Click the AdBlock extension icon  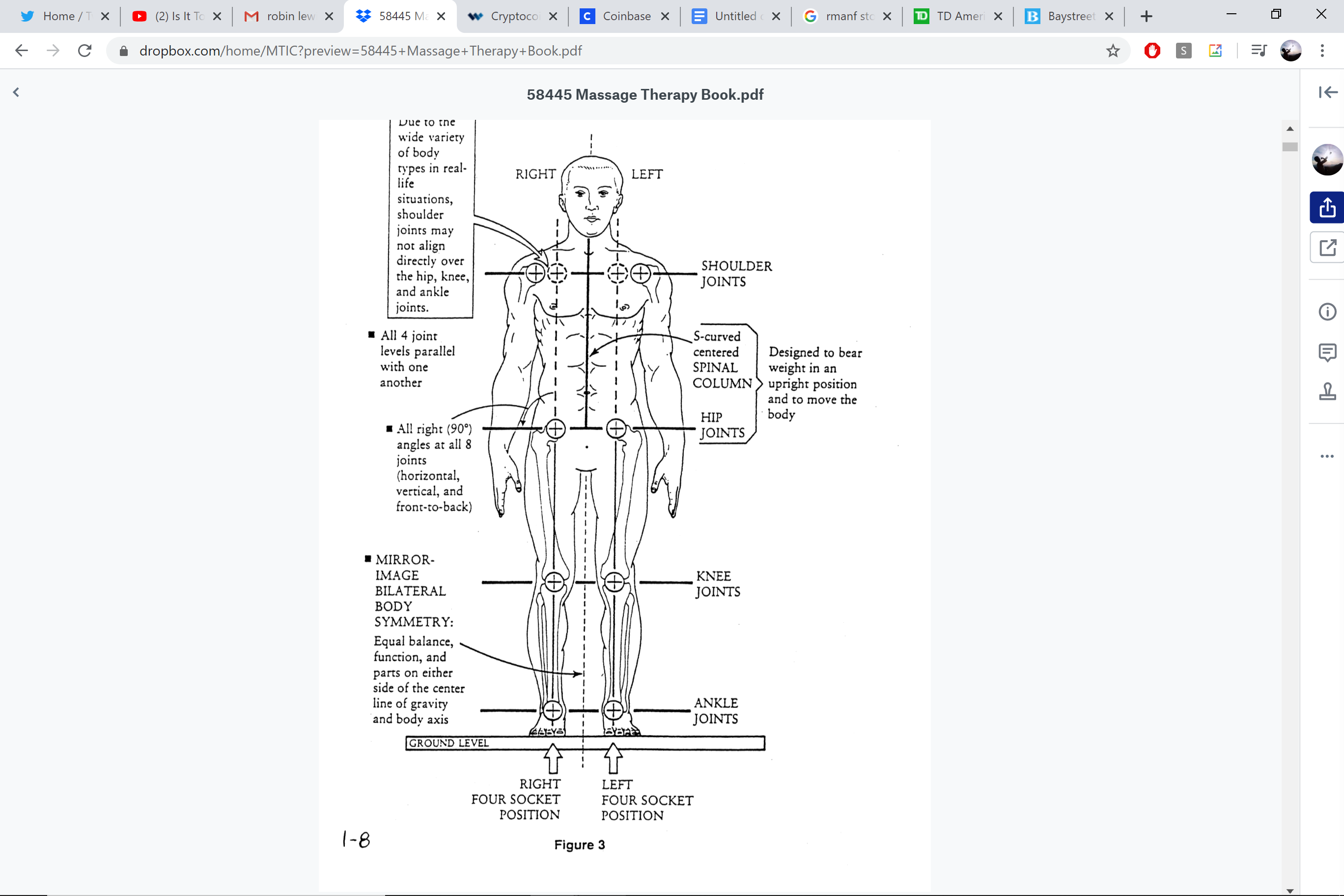(1152, 50)
